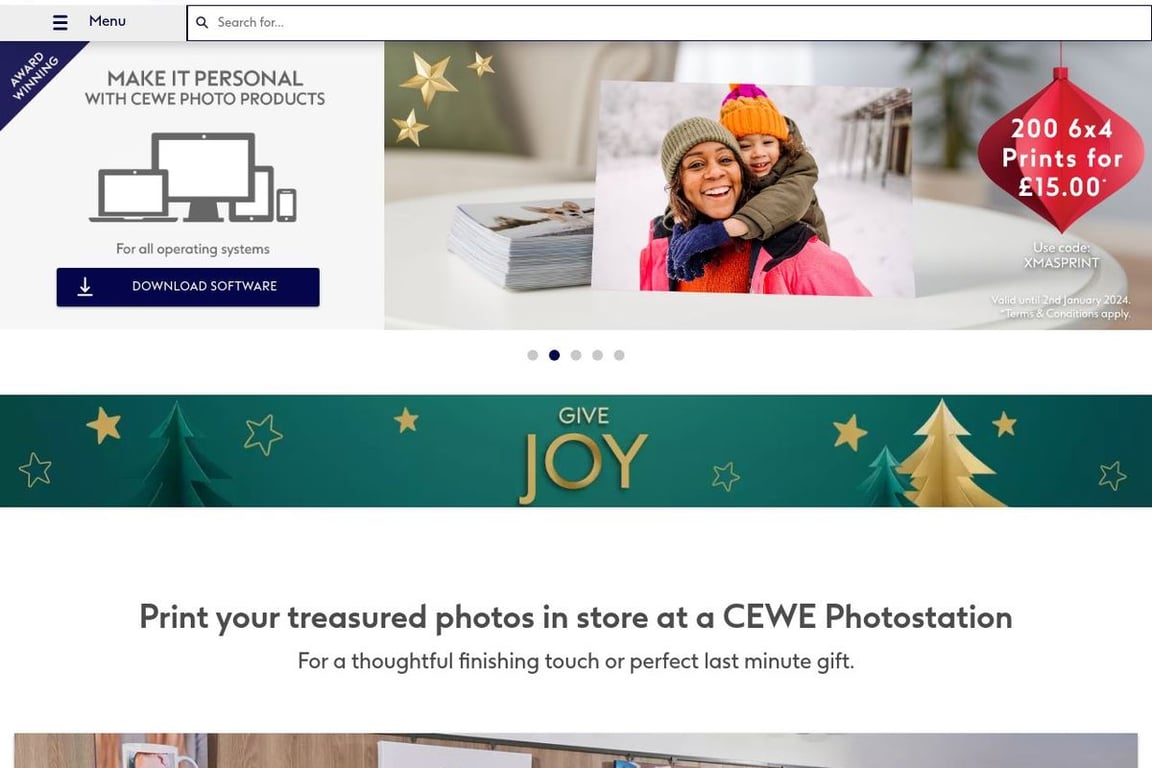This screenshot has height=768, width=1152.
Task: Click the stack of printed photos
Action: 522,243
